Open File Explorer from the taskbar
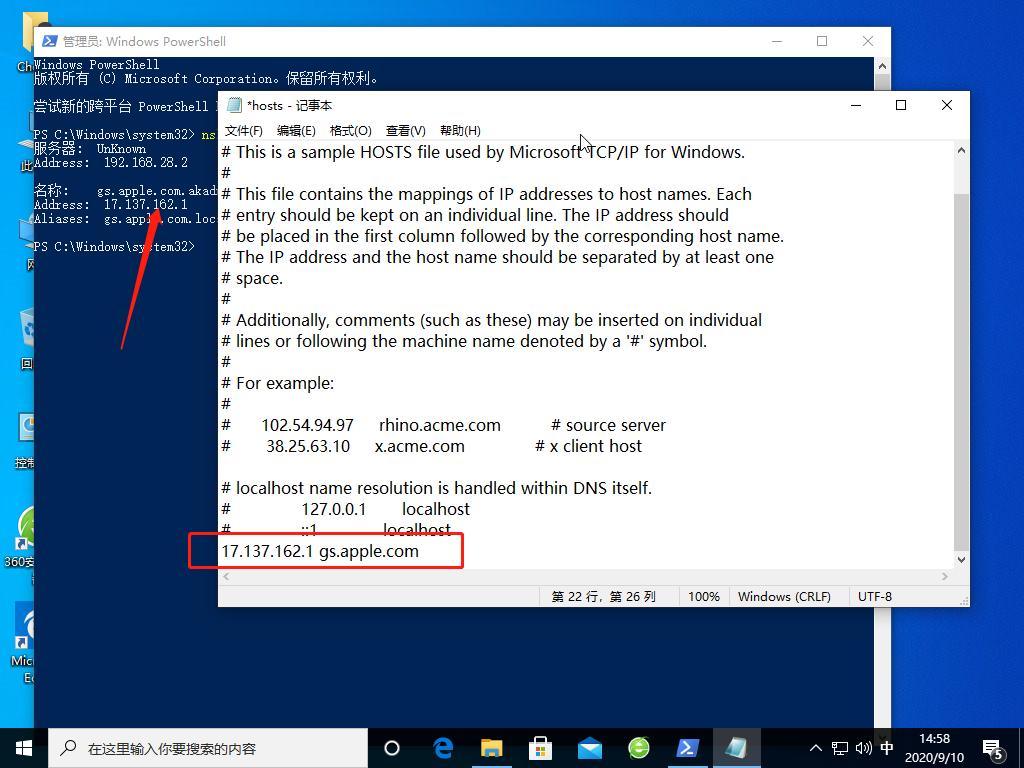Image resolution: width=1024 pixels, height=768 pixels. [x=491, y=748]
